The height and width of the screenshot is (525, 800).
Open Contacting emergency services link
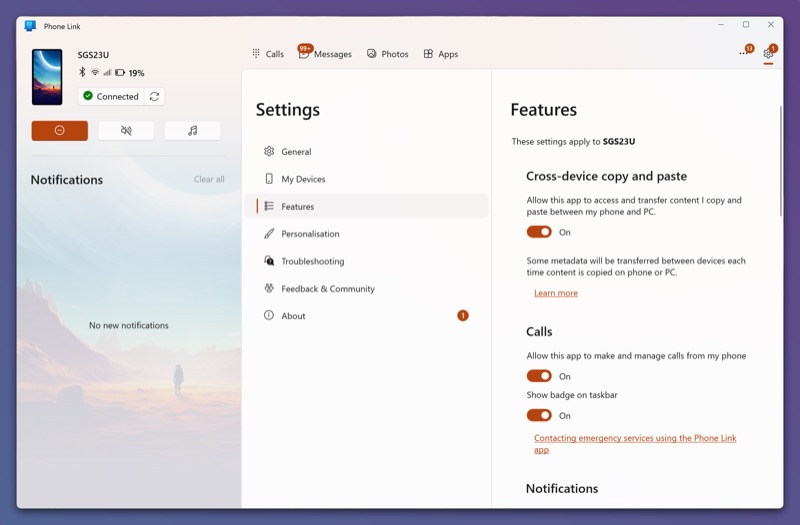(635, 443)
